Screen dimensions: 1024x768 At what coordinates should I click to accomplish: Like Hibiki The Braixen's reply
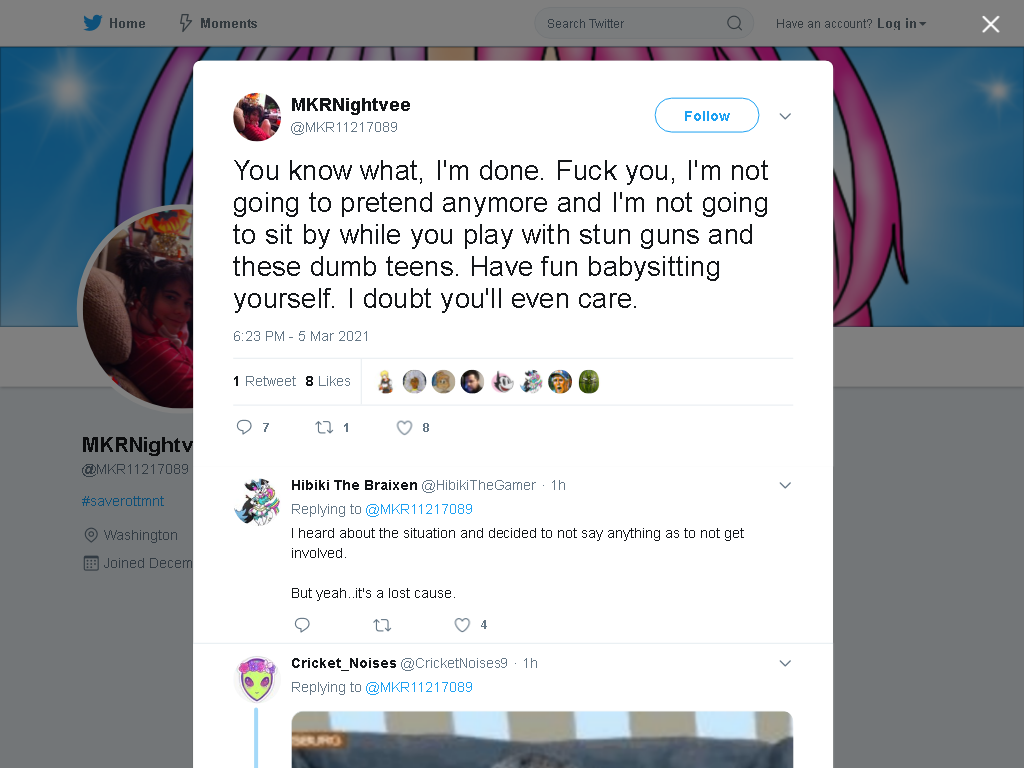pyautogui.click(x=462, y=625)
